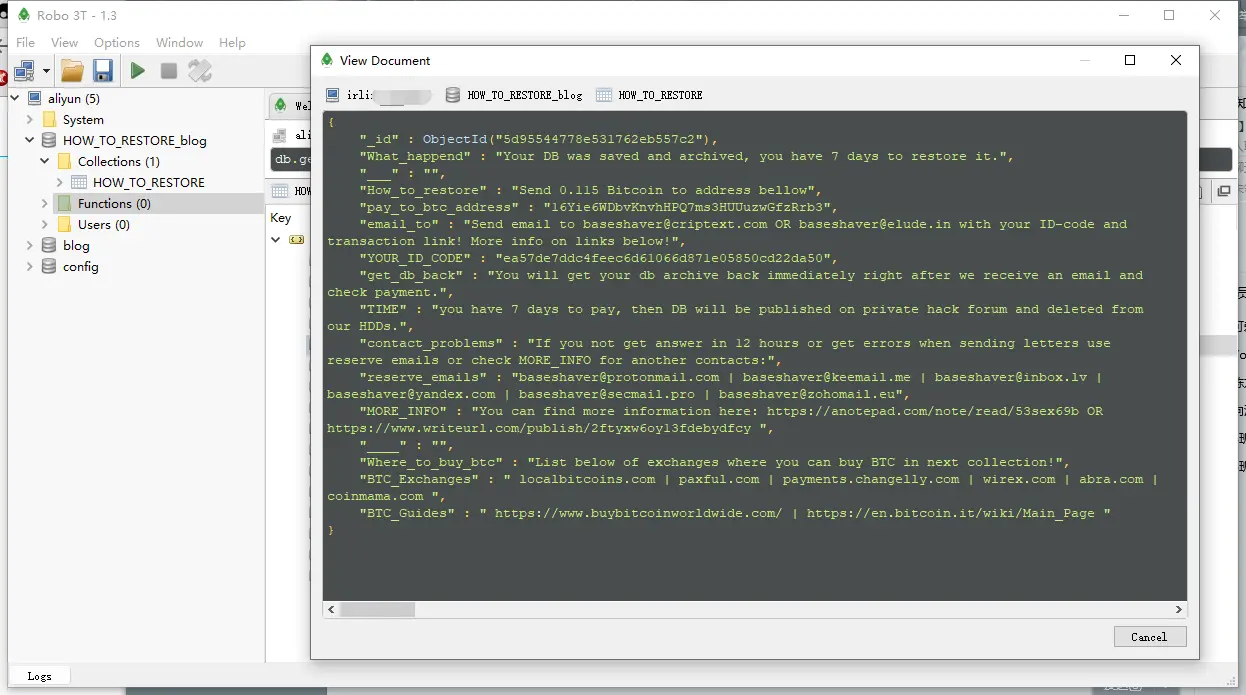Open the View menu
This screenshot has width=1246, height=695.
pyautogui.click(x=64, y=42)
